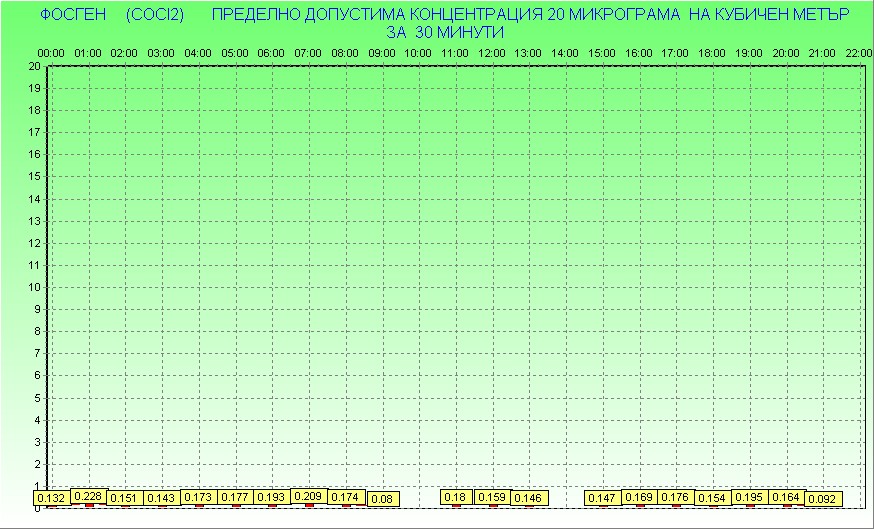This screenshot has height=529, width=874.
Task: Select the 06:00 time label
Action: click(271, 54)
